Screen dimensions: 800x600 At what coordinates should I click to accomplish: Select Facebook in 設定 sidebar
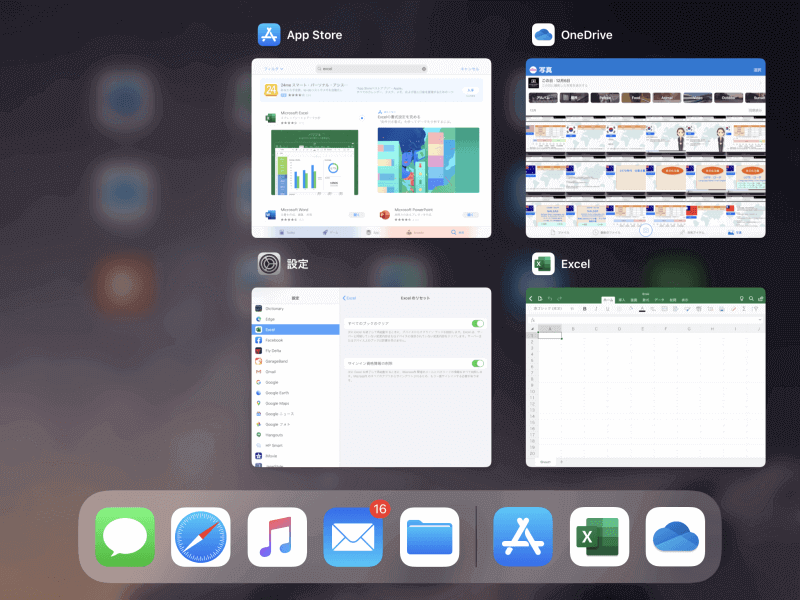(296, 340)
